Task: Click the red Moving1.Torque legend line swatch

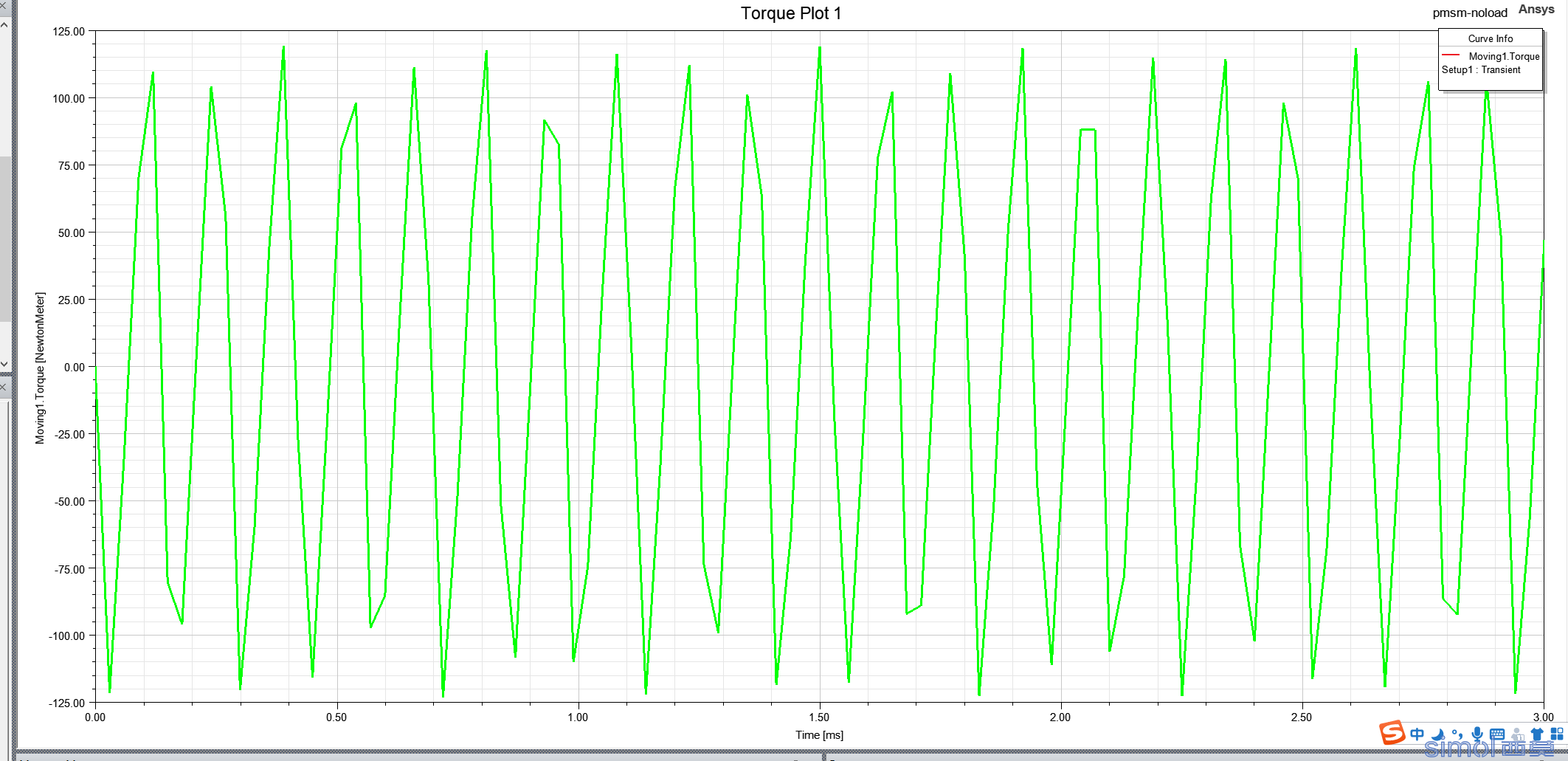Action: point(1451,55)
